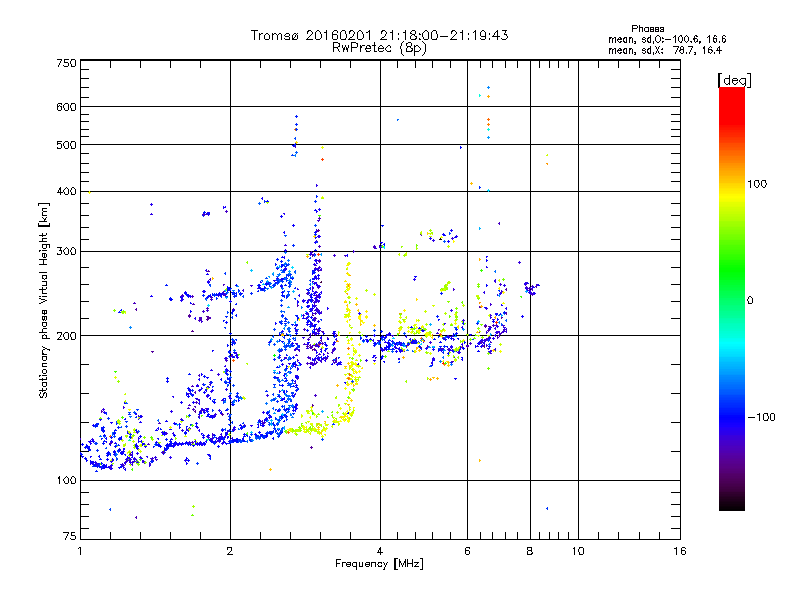Click the x-axis tick label '16'
The image size is (800, 600).
680,551
